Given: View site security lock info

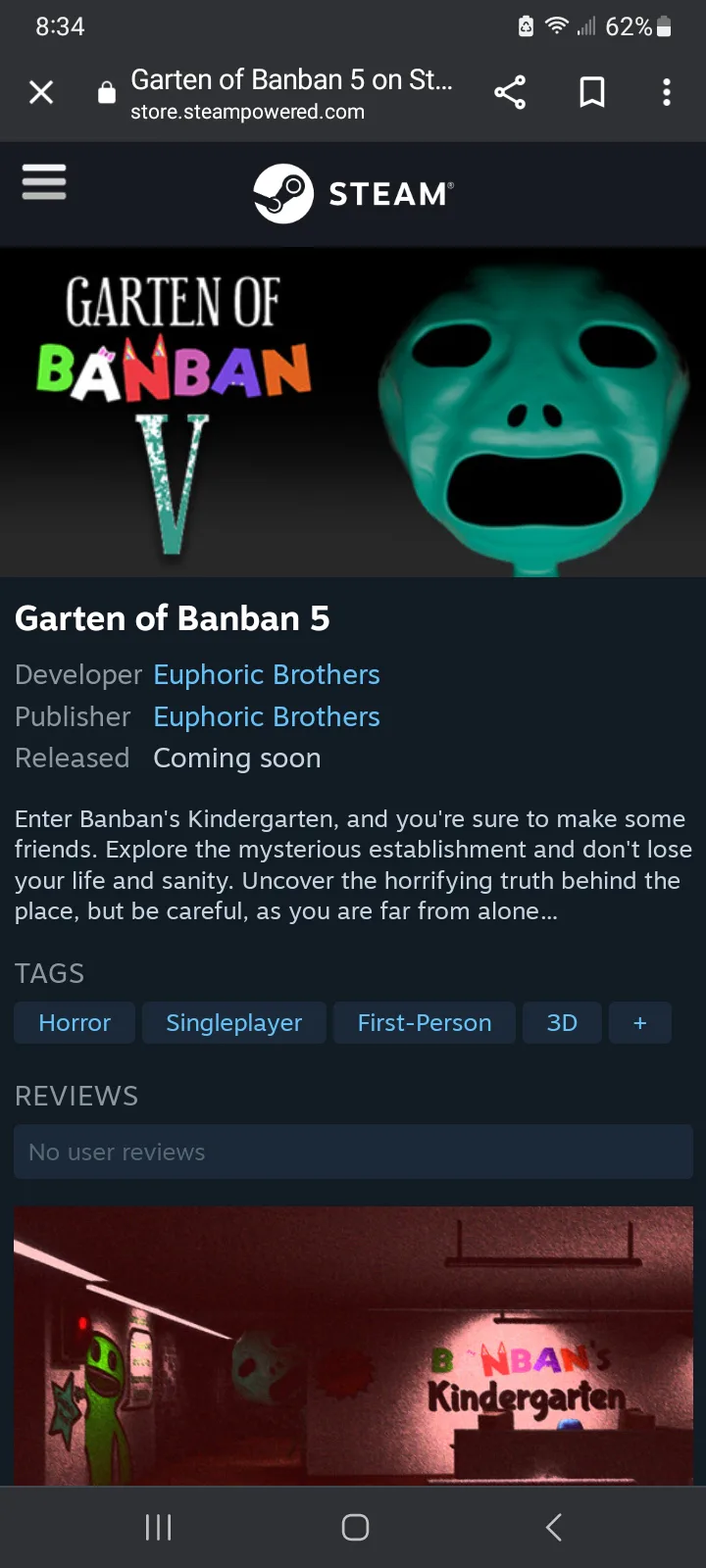Looking at the screenshot, I should (107, 93).
